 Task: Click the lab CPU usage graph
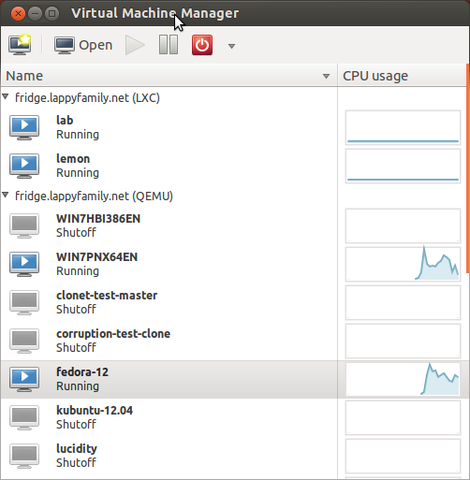coord(403,127)
